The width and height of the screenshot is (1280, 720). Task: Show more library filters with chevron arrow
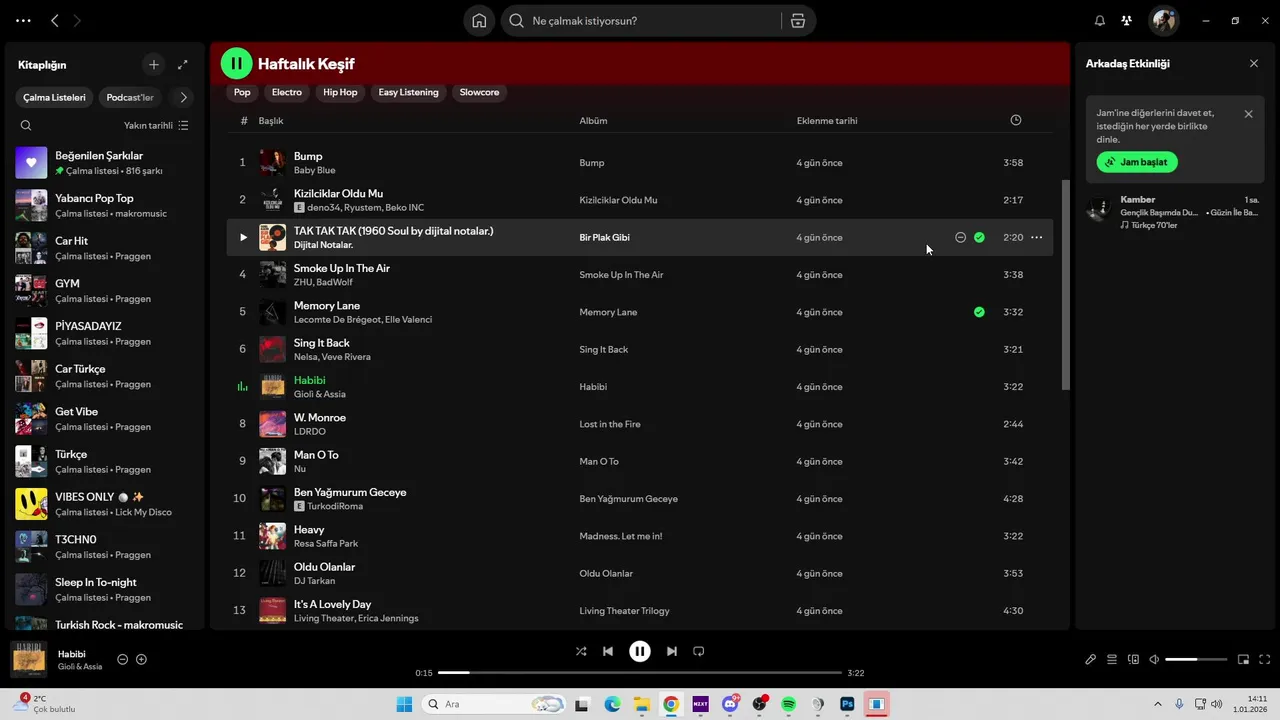(x=182, y=97)
